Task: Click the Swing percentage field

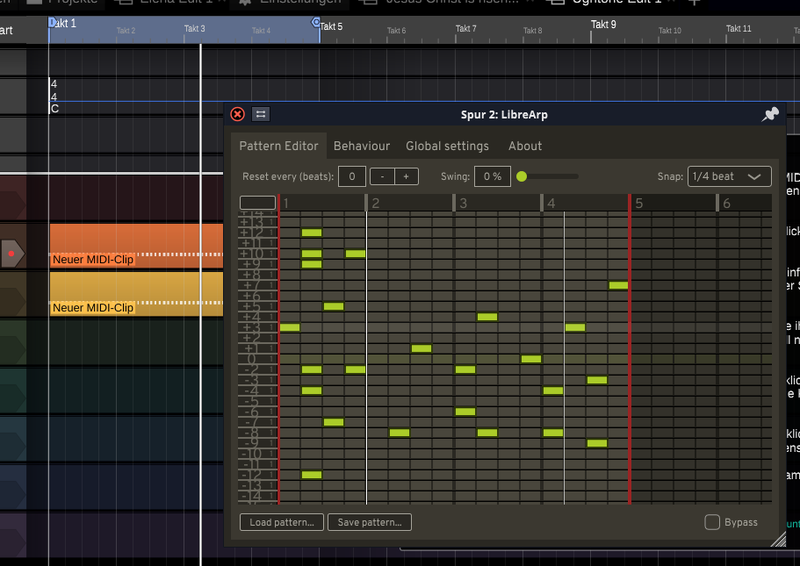Action: 492,177
